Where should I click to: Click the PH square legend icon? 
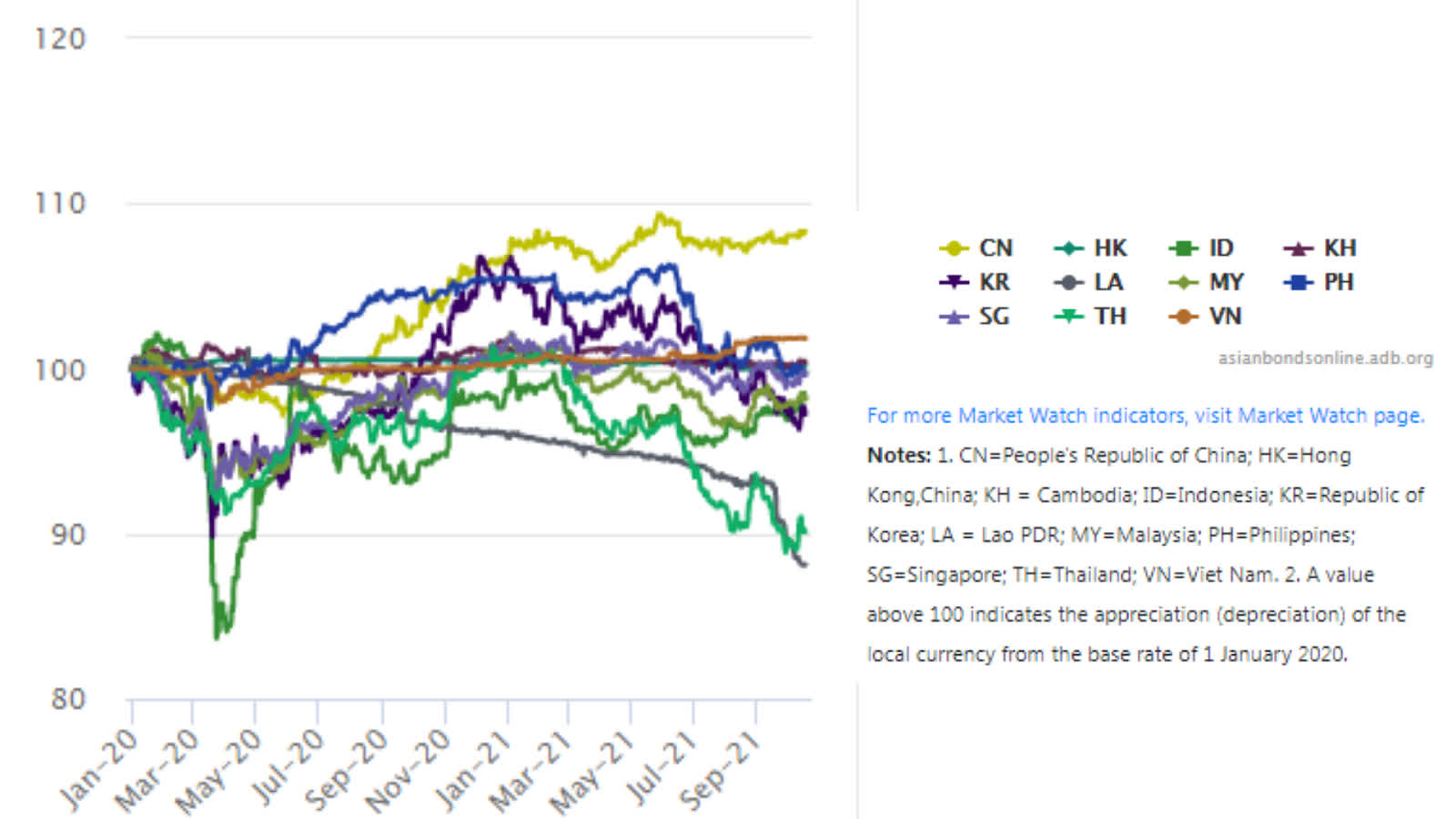point(1299,282)
